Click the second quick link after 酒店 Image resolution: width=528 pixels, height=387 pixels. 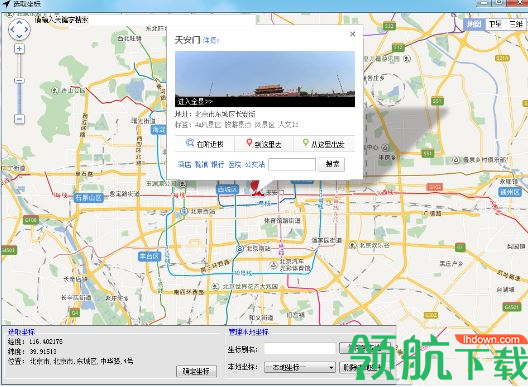[x=201, y=164]
